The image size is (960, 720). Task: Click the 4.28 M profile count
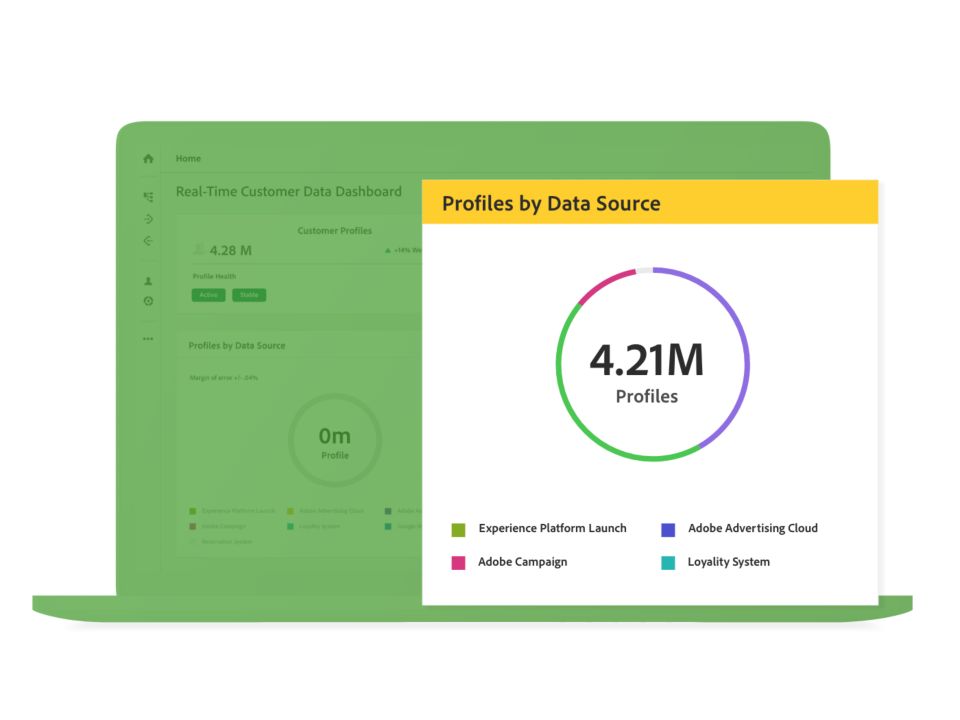pos(231,250)
